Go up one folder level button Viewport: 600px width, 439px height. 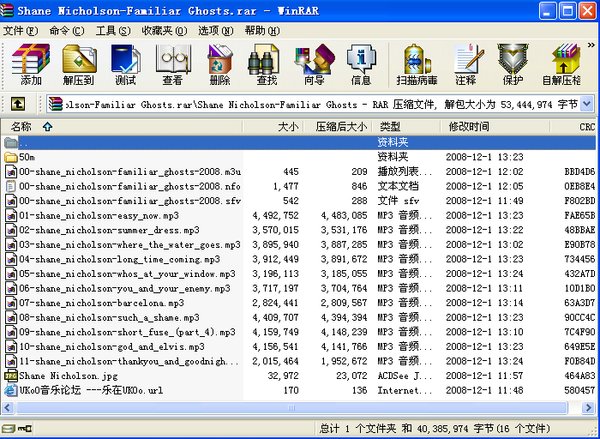click(x=18, y=104)
